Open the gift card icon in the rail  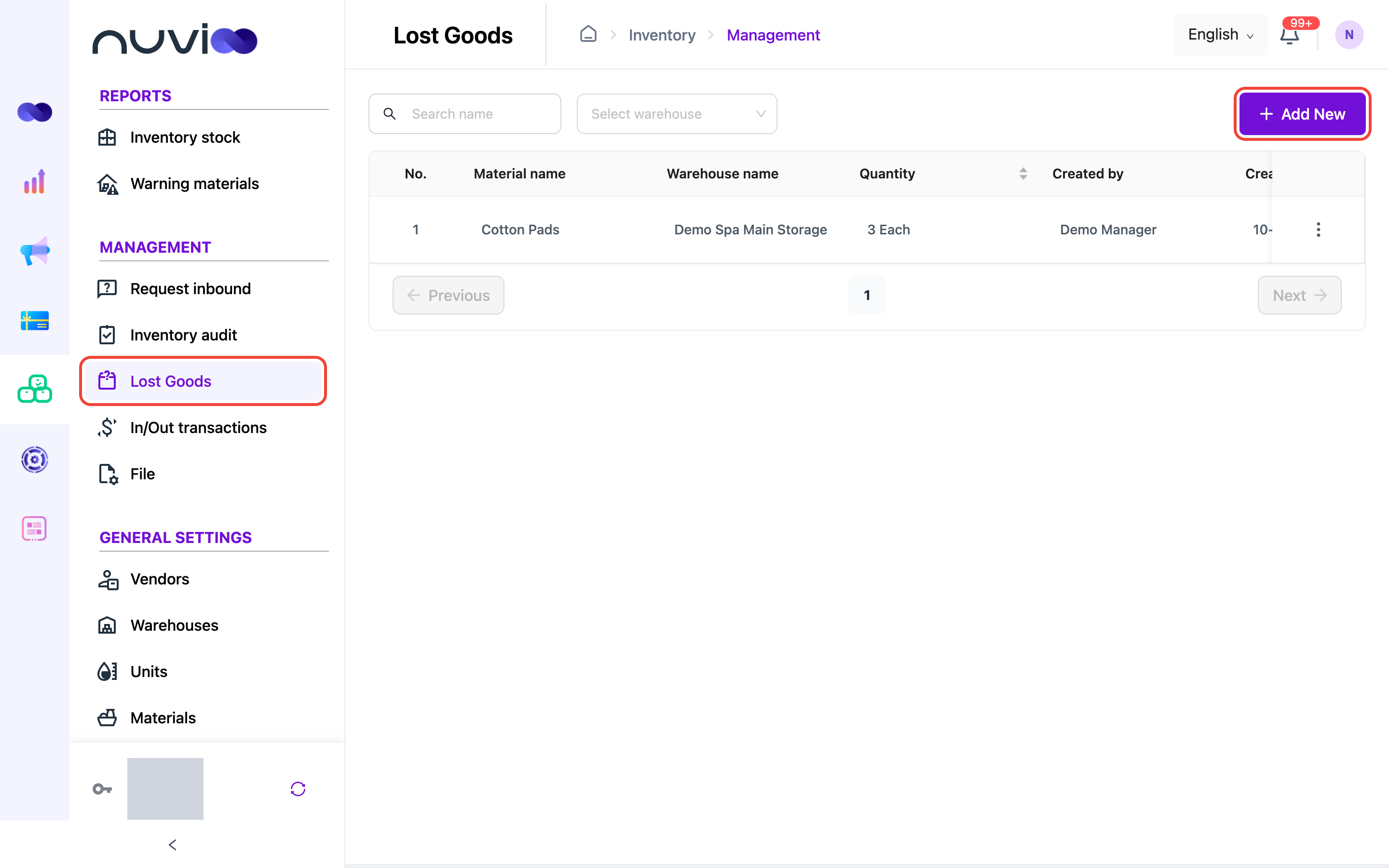coord(34,320)
